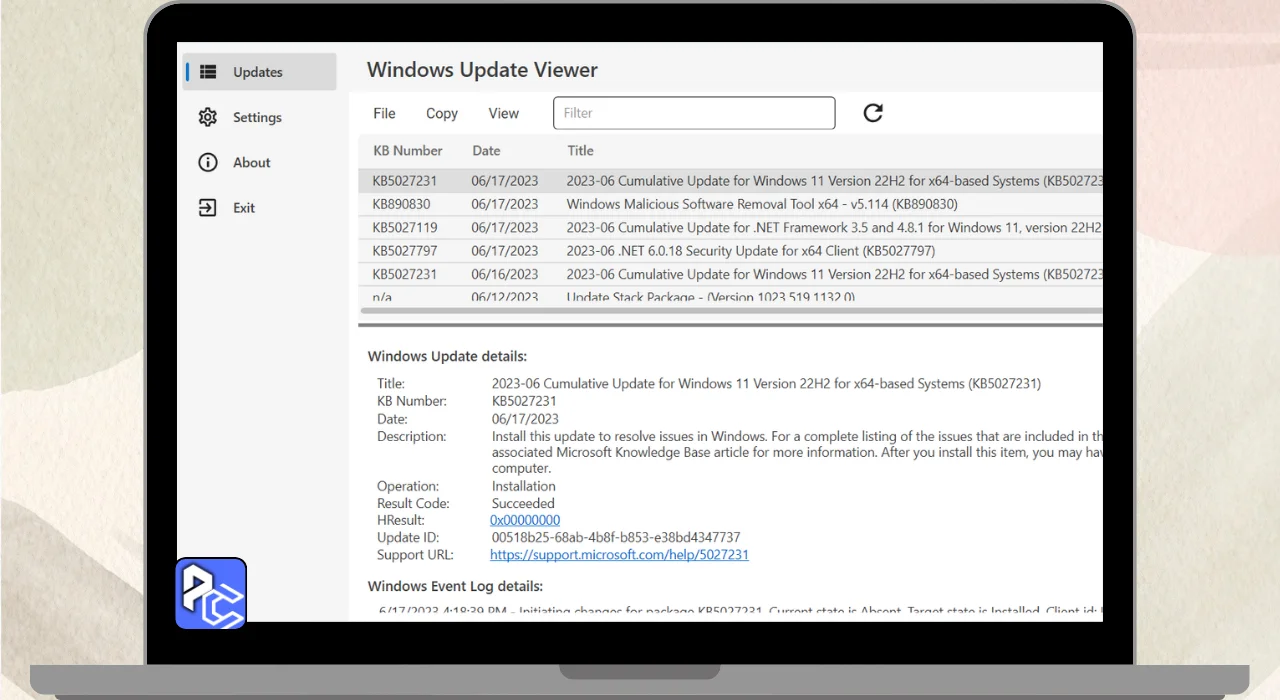This screenshot has width=1280, height=700.
Task: Click the KB5027231 value in details pane
Action: (524, 401)
